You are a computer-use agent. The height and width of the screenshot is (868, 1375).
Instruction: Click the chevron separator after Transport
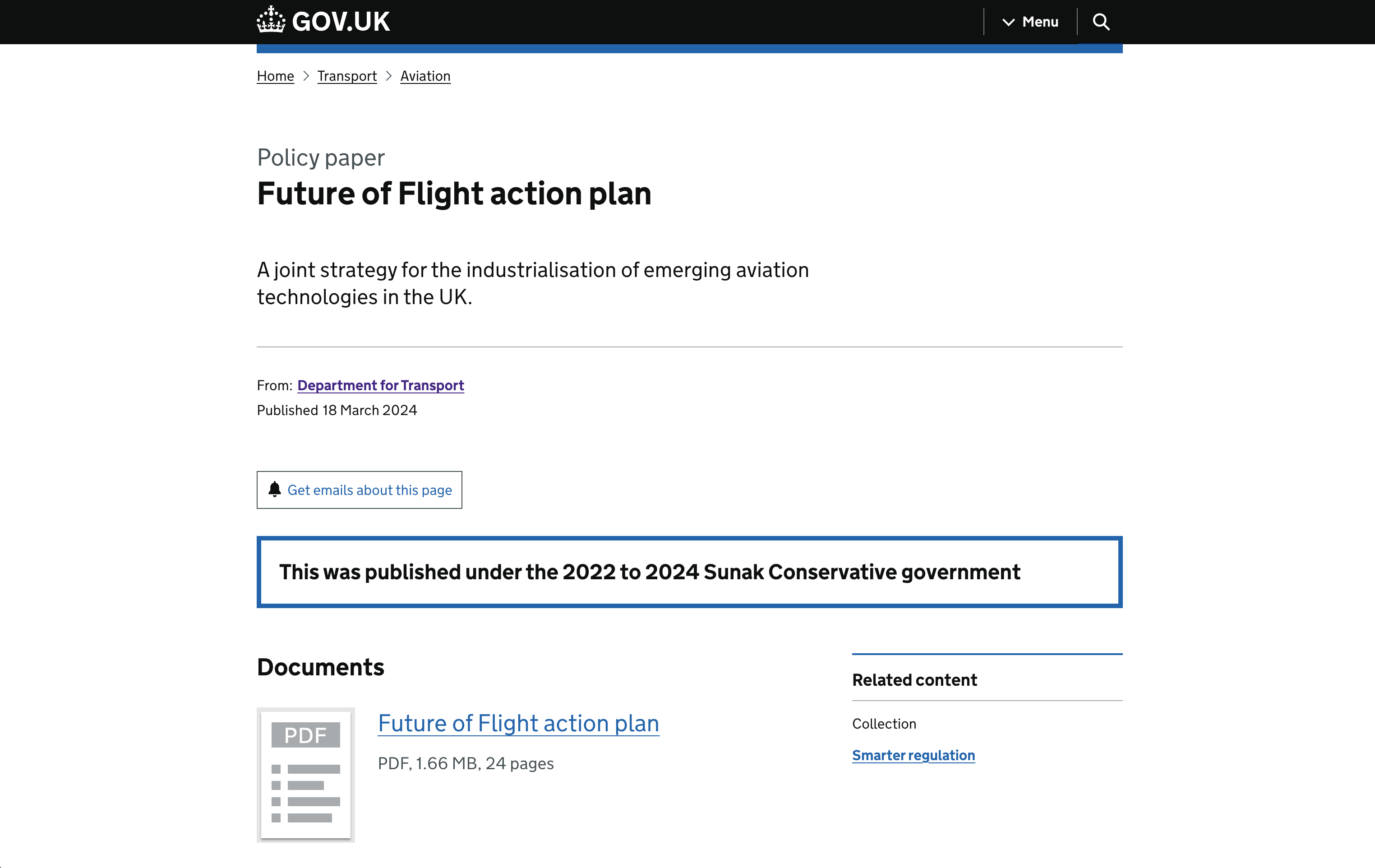(x=389, y=76)
